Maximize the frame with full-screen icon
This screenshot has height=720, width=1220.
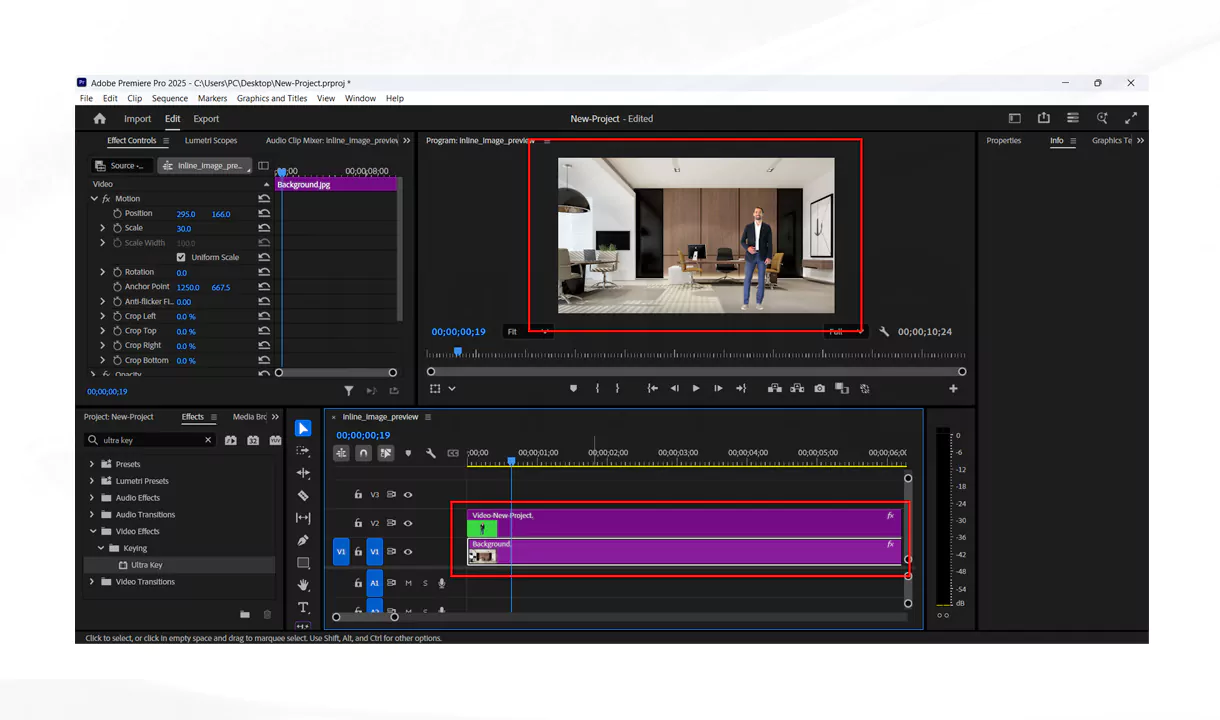pyautogui.click(x=1131, y=118)
